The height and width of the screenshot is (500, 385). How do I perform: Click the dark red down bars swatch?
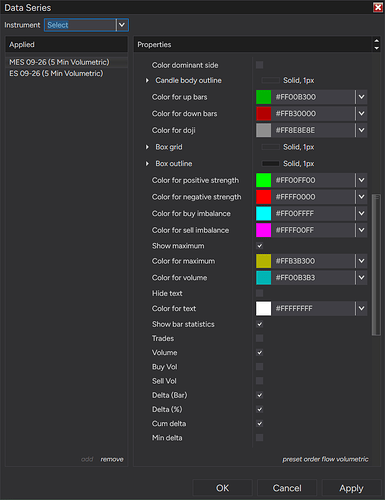click(263, 114)
